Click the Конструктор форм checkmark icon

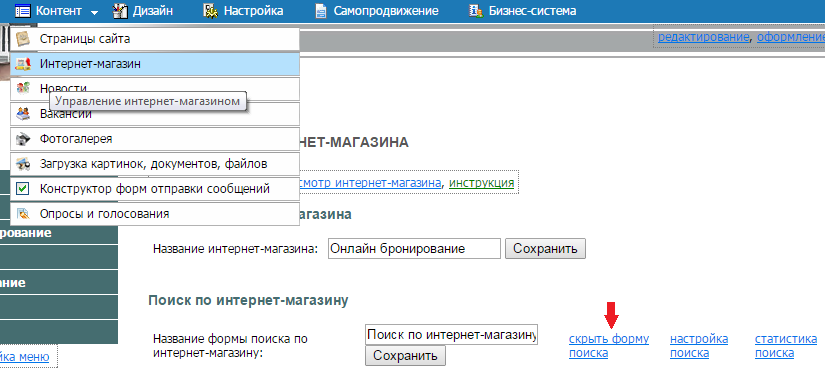(23, 188)
